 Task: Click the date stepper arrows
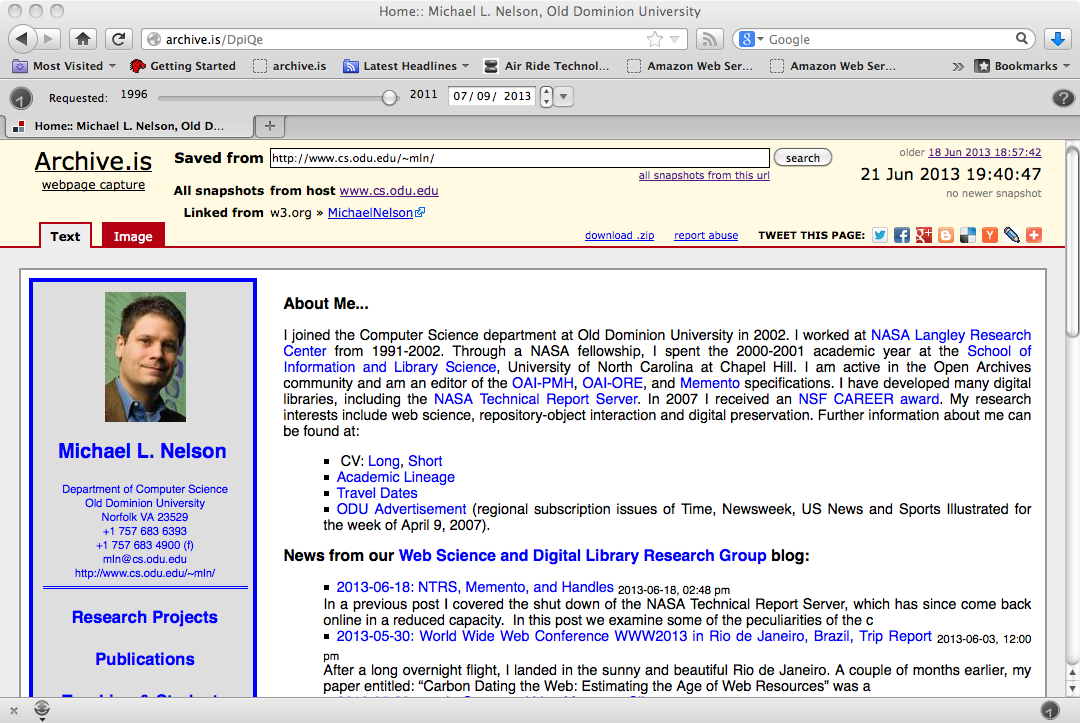point(546,96)
